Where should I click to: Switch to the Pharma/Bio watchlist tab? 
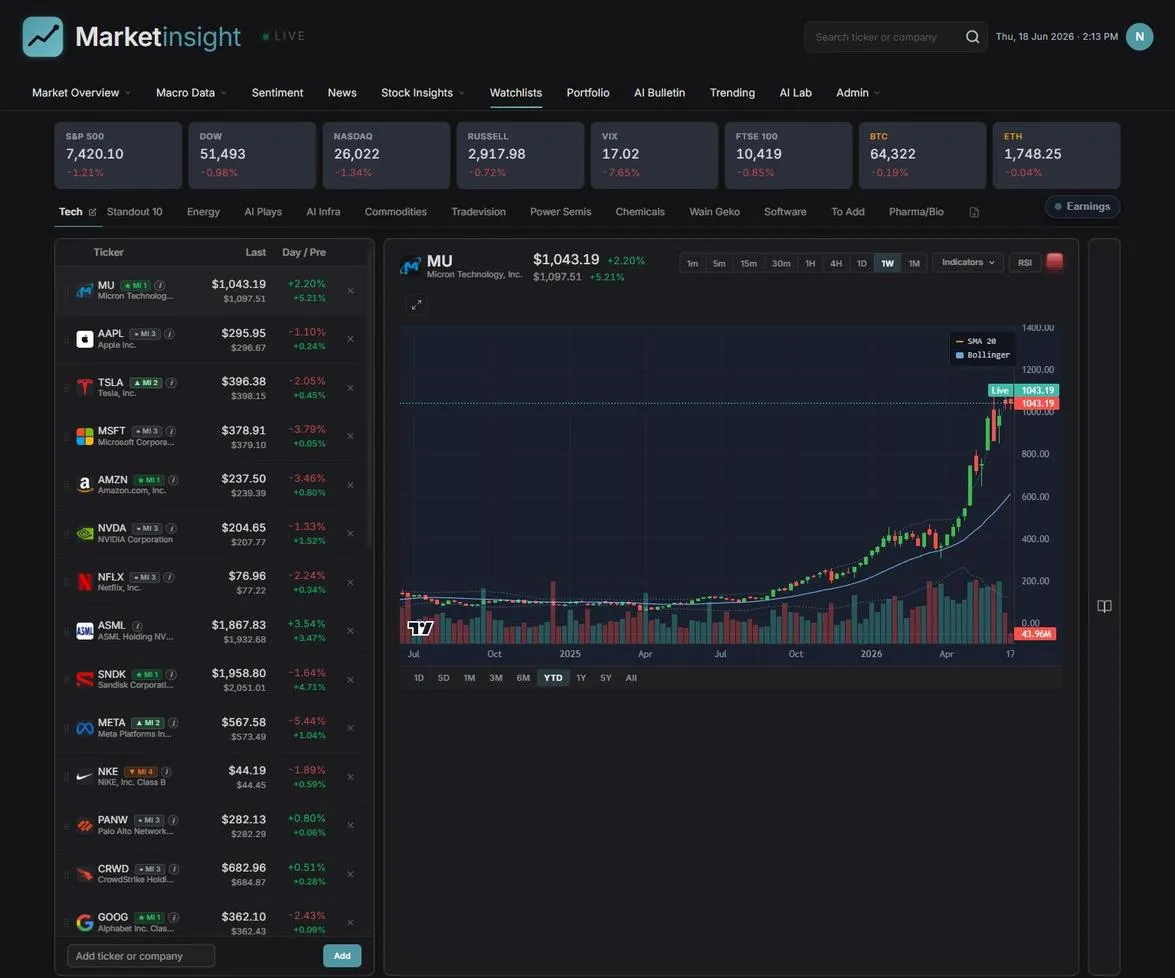coord(916,212)
